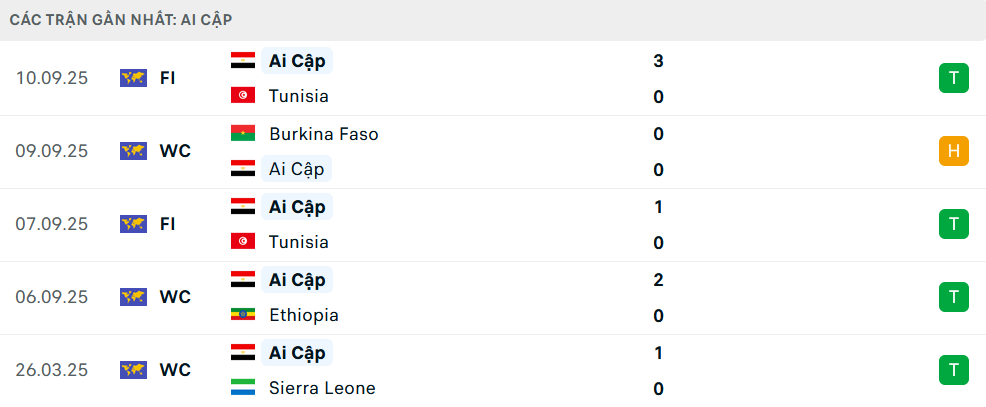Click highlighted Ai Cập in 06.09.25 match
Image resolution: width=986 pixels, height=407 pixels.
click(x=297, y=279)
